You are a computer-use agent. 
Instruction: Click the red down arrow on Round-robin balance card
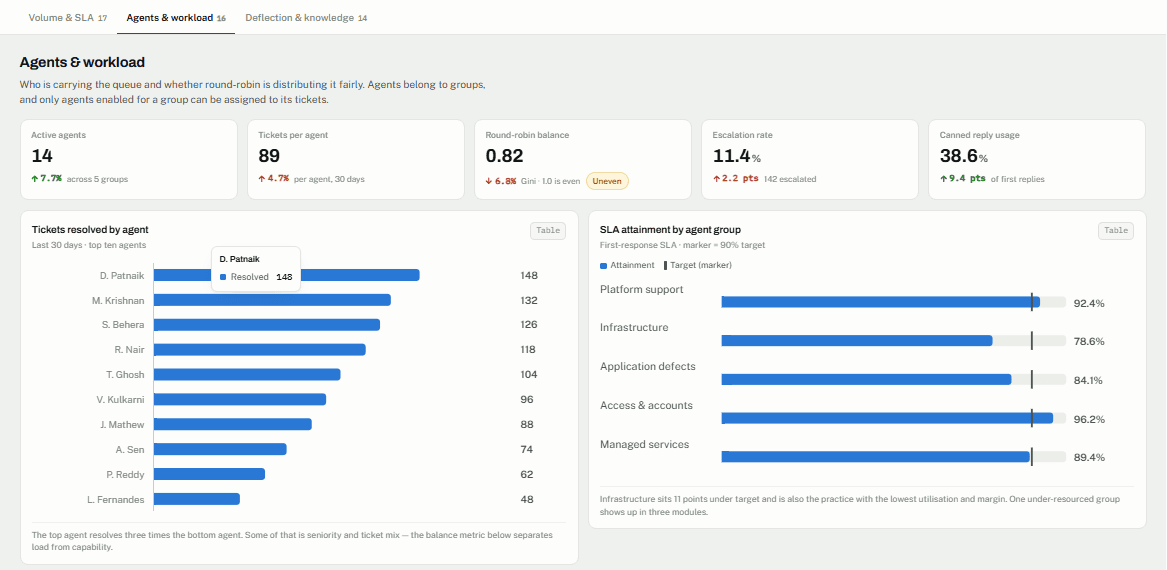pyautogui.click(x=488, y=181)
